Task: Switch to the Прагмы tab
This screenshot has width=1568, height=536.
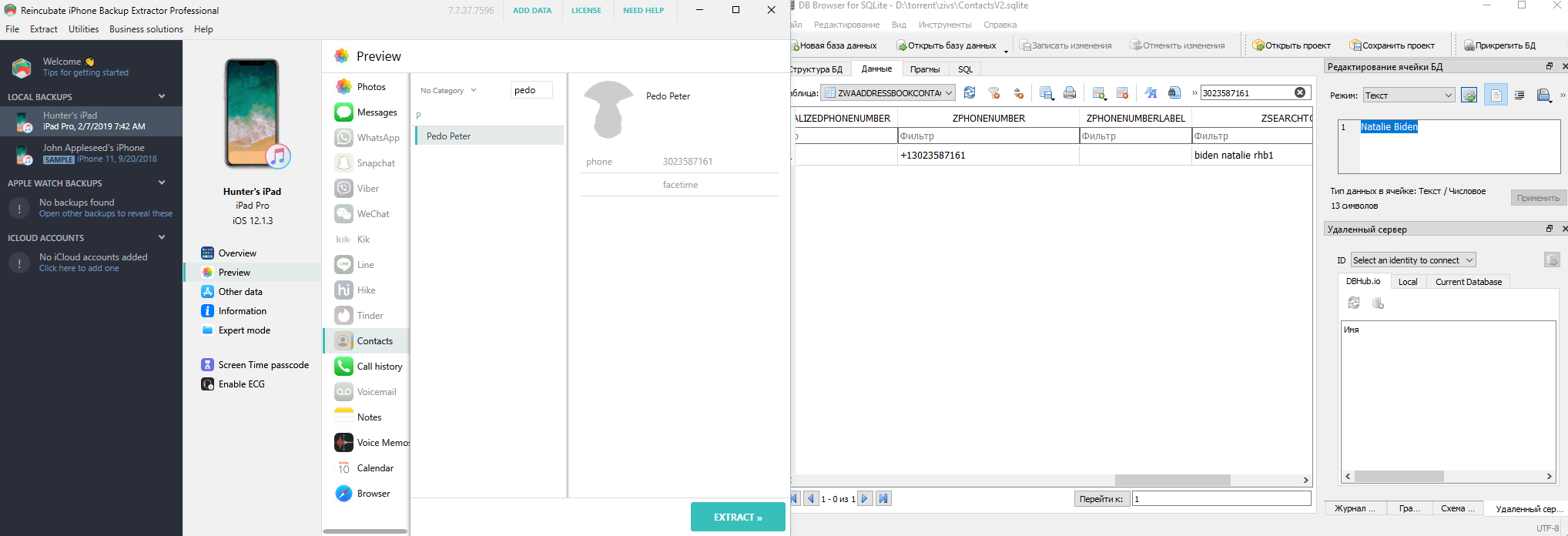Action: (925, 69)
